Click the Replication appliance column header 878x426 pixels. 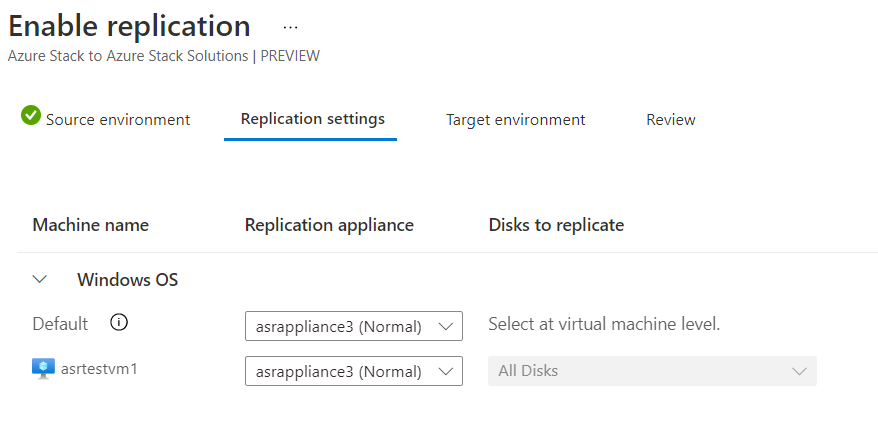[x=329, y=225]
